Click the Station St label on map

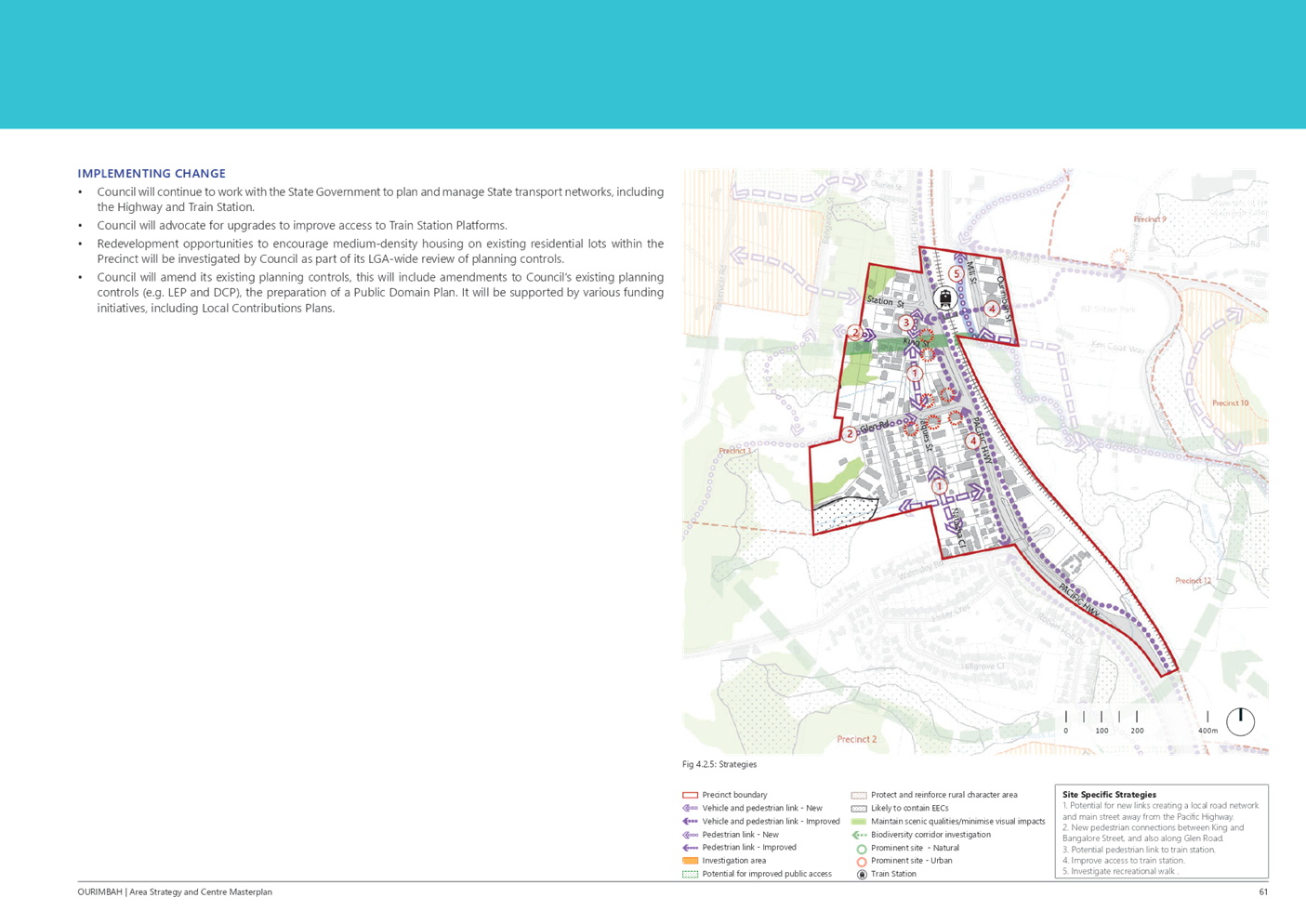point(885,301)
